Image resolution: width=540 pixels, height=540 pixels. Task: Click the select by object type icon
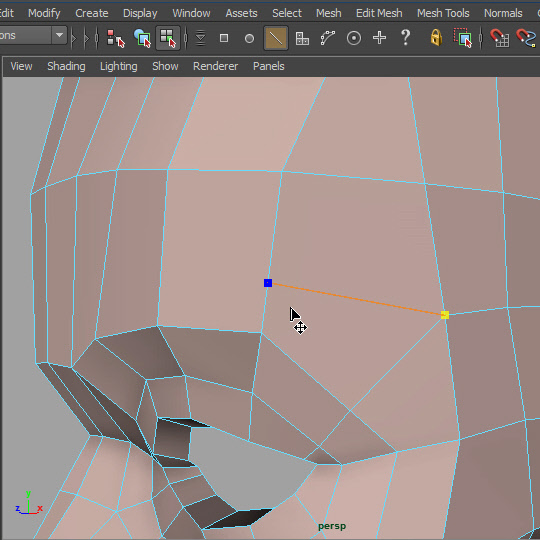click(142, 38)
